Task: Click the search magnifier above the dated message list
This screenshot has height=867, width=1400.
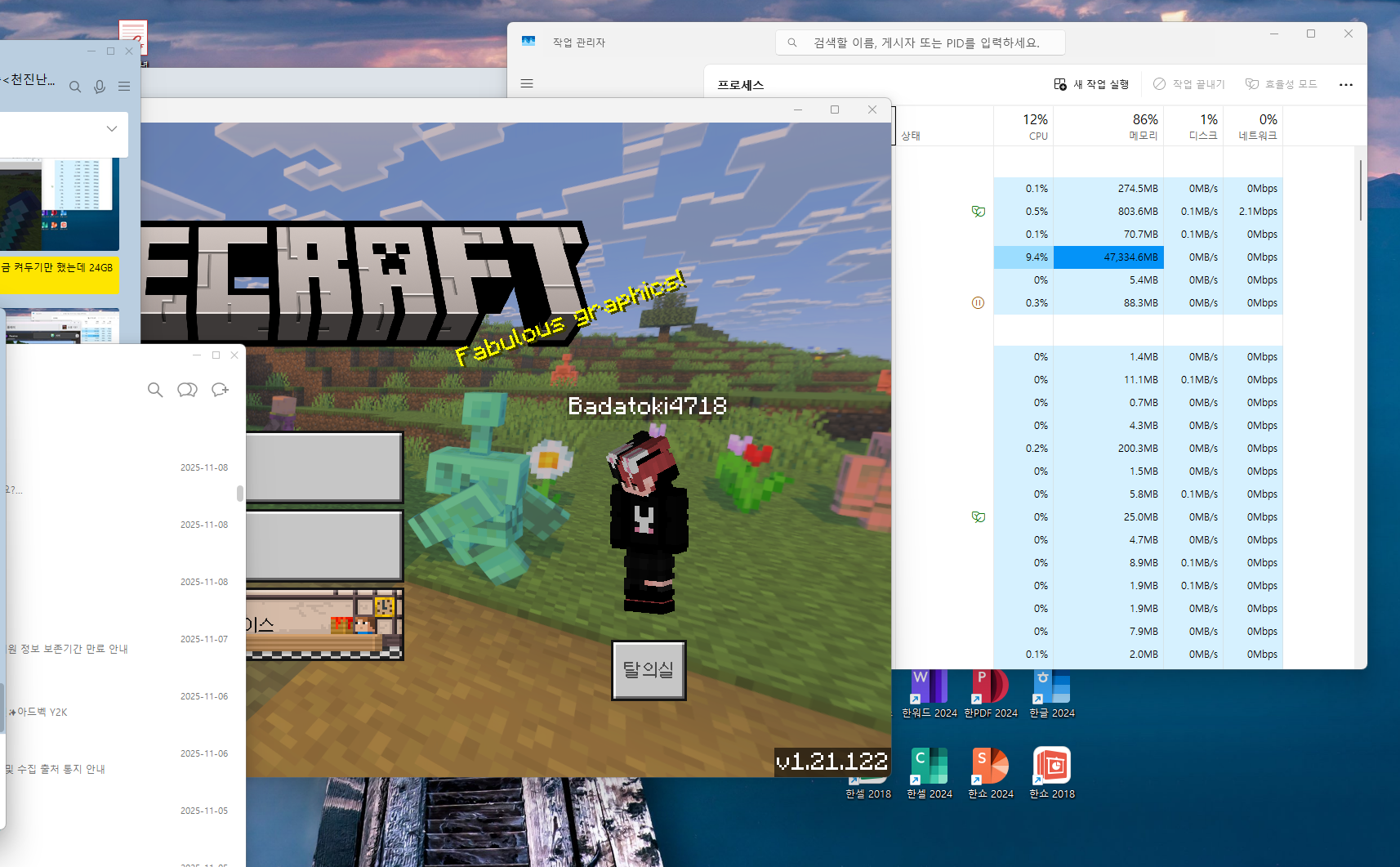Action: tap(155, 390)
